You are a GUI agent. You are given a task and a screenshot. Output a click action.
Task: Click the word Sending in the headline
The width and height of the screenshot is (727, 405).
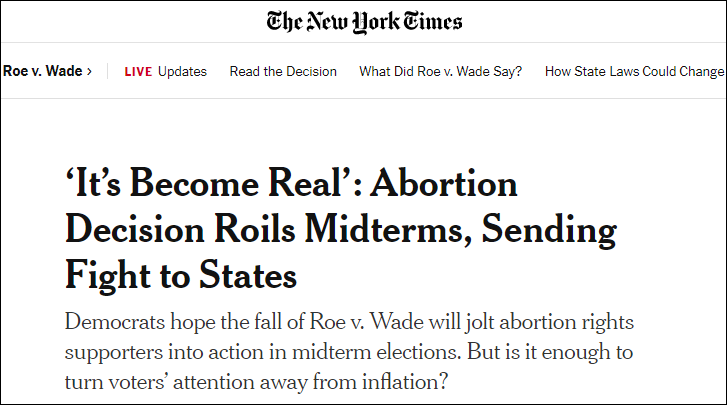(x=549, y=230)
